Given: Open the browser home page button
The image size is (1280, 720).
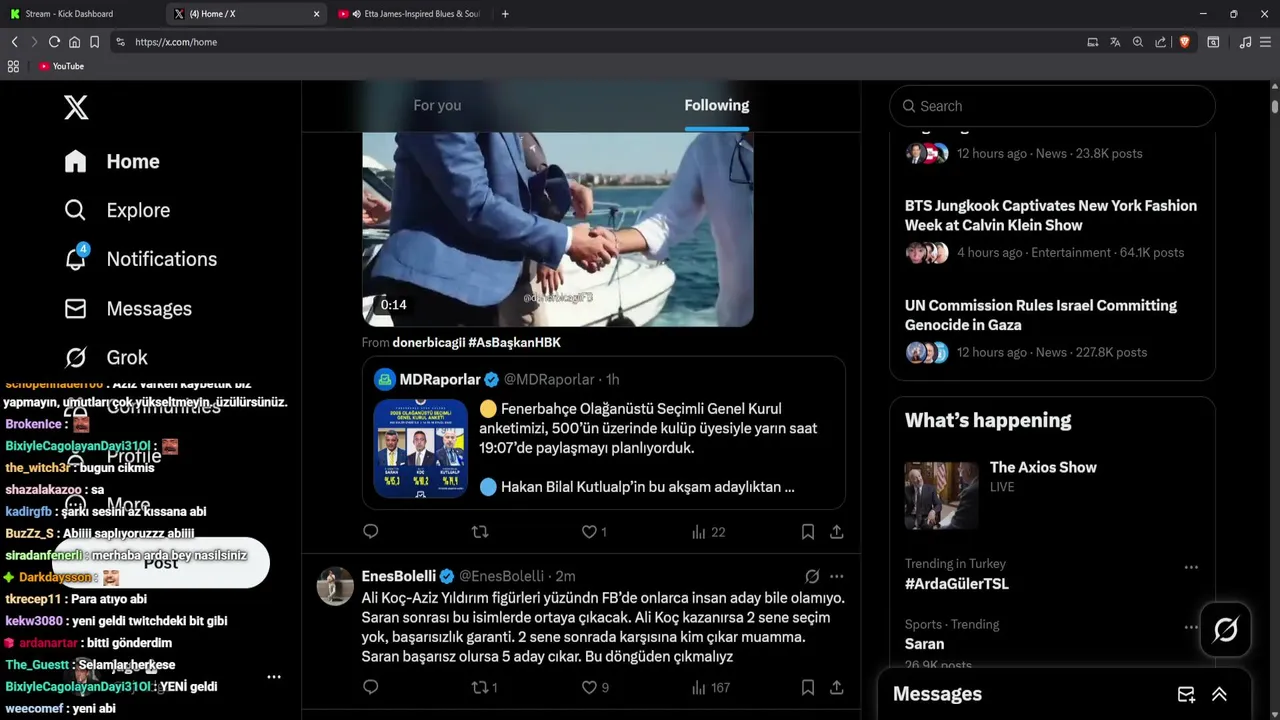Looking at the screenshot, I should coord(74,42).
